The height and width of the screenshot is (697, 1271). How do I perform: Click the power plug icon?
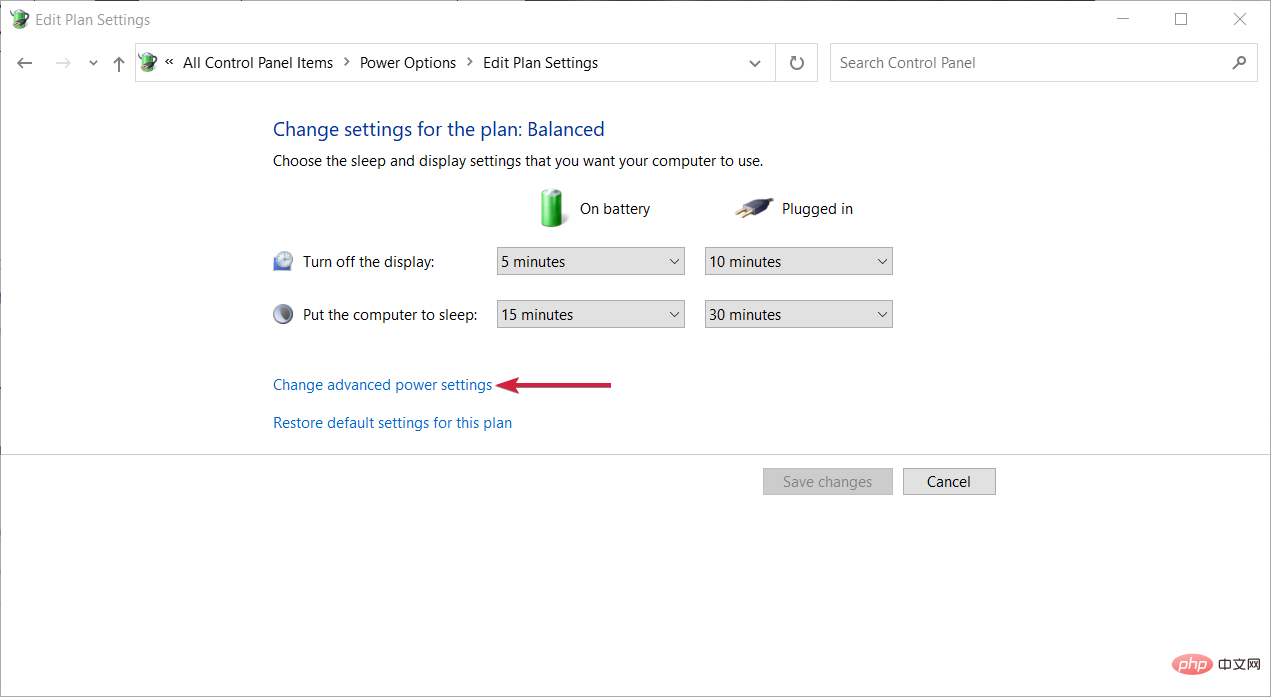[x=754, y=208]
